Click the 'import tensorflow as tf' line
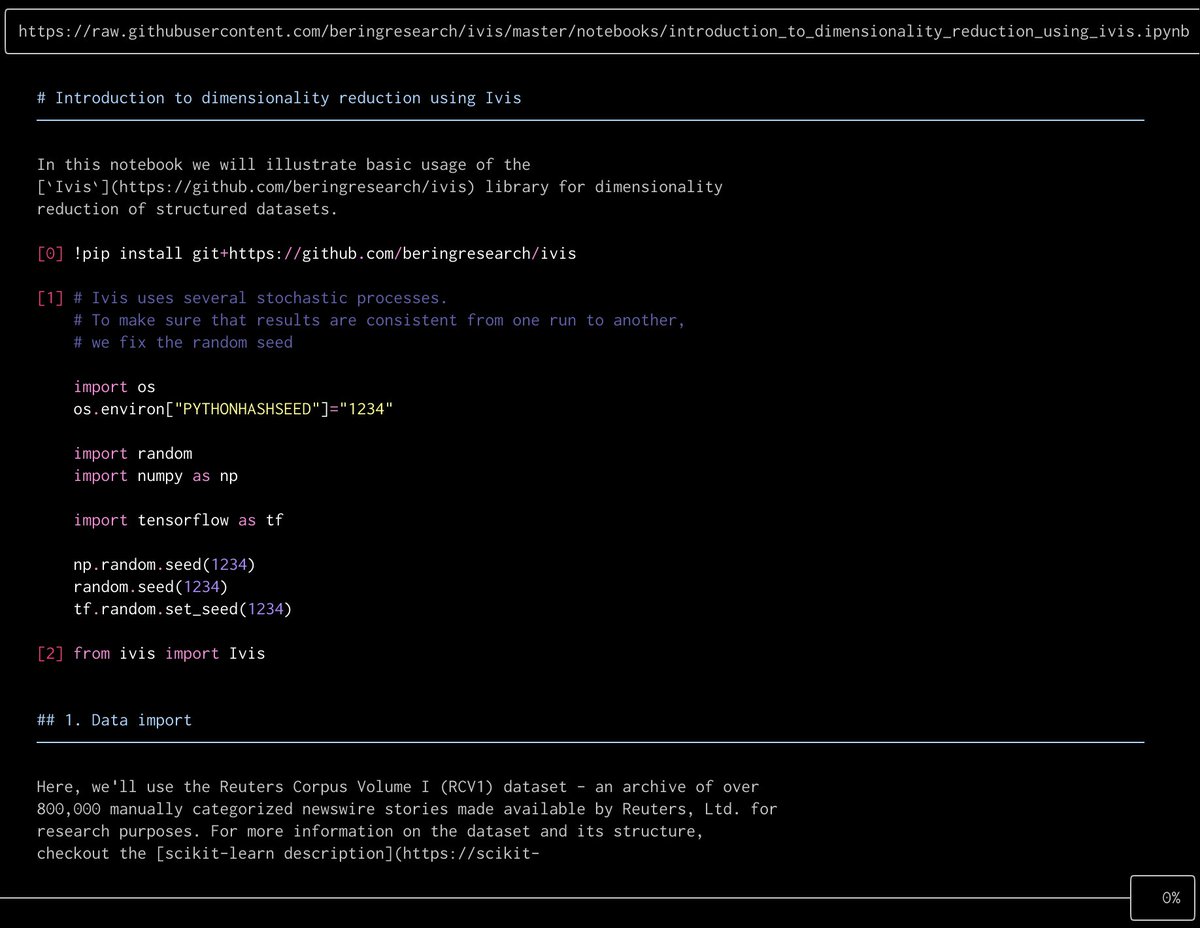The height and width of the screenshot is (928, 1200). pos(179,520)
